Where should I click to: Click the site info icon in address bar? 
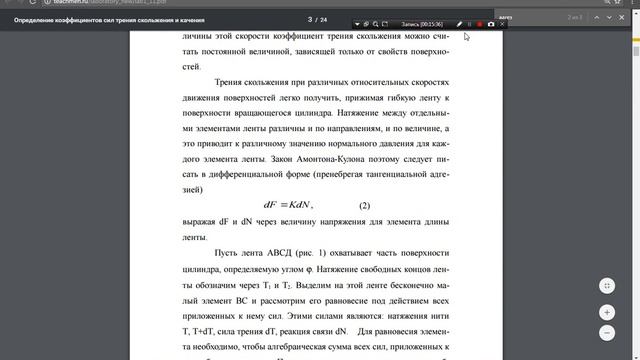pos(47,2)
